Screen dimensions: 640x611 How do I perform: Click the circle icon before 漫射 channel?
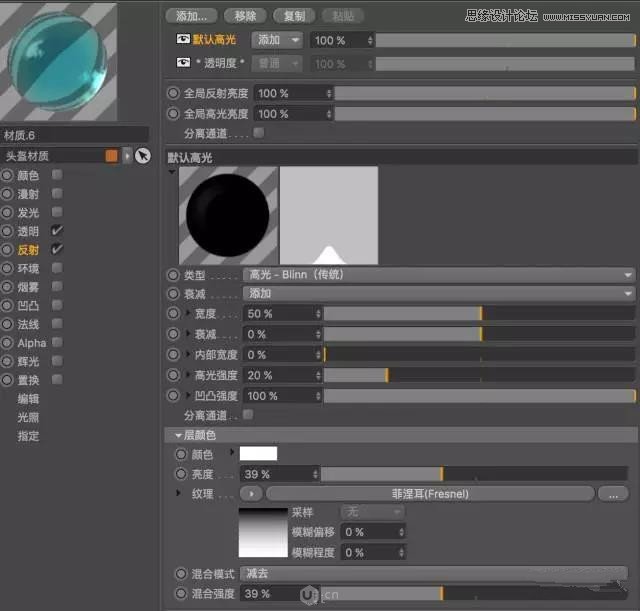click(7, 194)
